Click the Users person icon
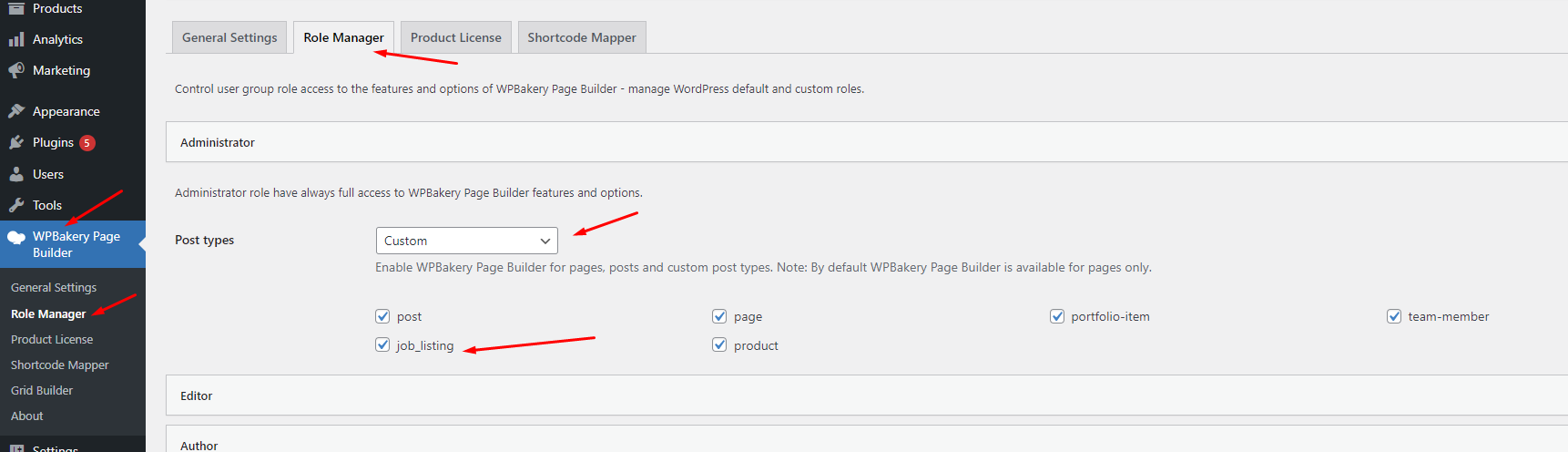Screen dimensions: 1568x452 tap(16, 174)
